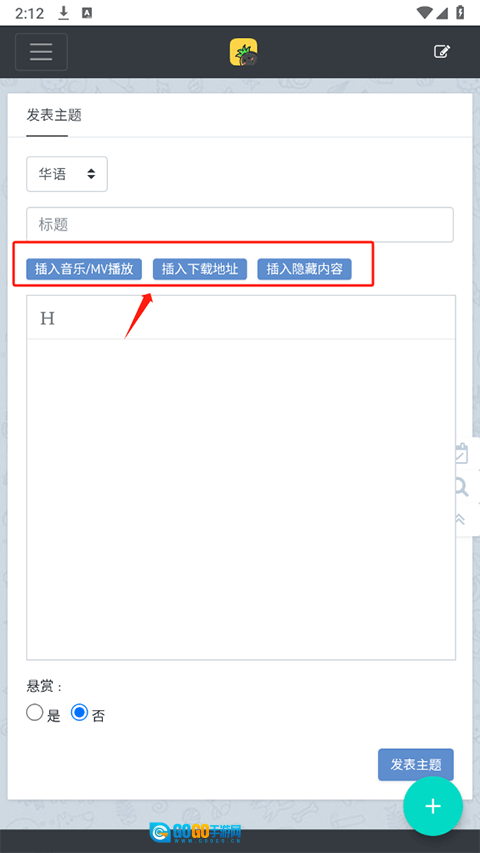The image size is (480, 853).
Task: Tap the double-chevron back-to-top icon
Action: point(460,519)
